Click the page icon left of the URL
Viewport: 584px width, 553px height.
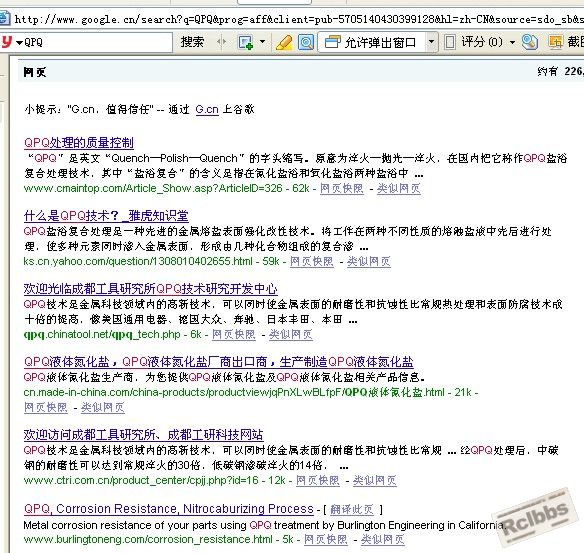[x=4, y=18]
